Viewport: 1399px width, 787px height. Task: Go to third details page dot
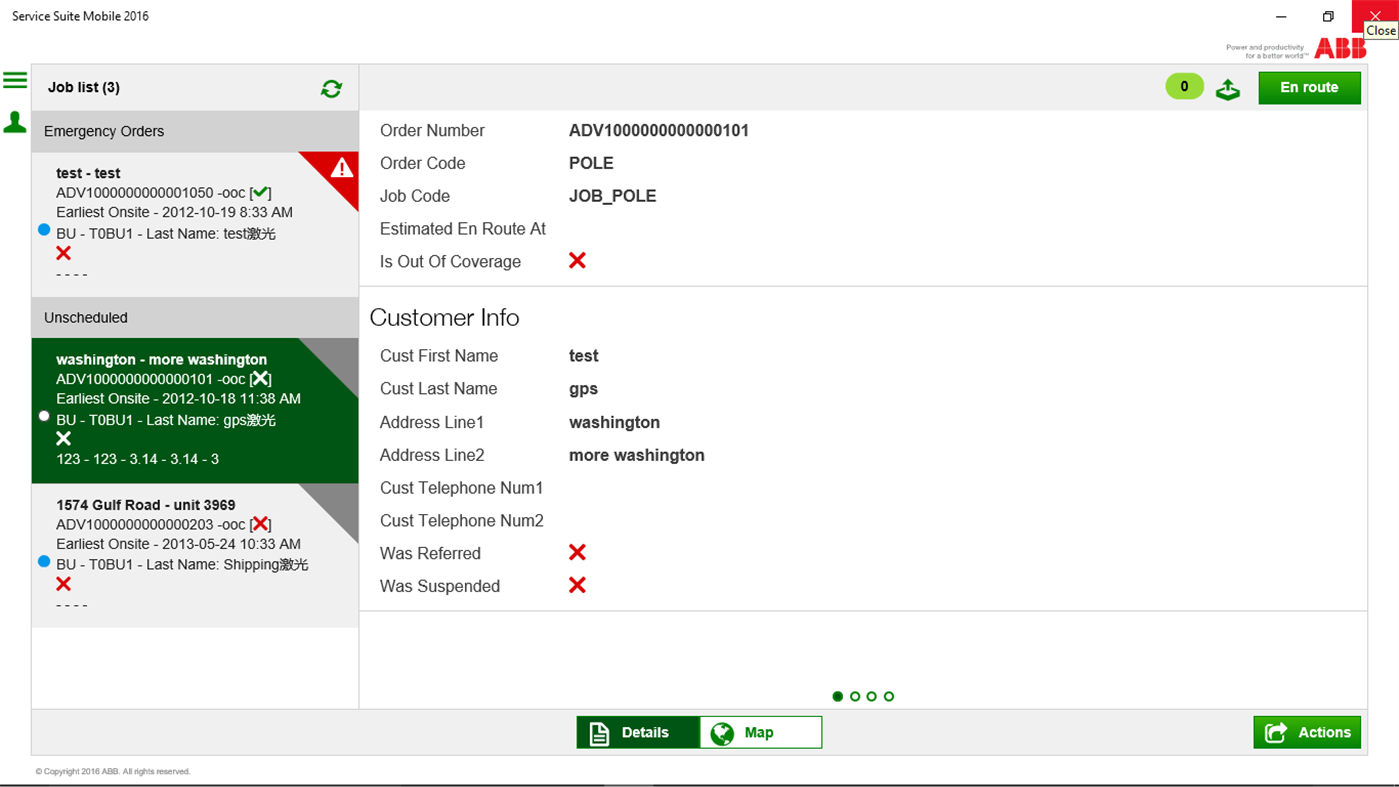click(x=872, y=696)
